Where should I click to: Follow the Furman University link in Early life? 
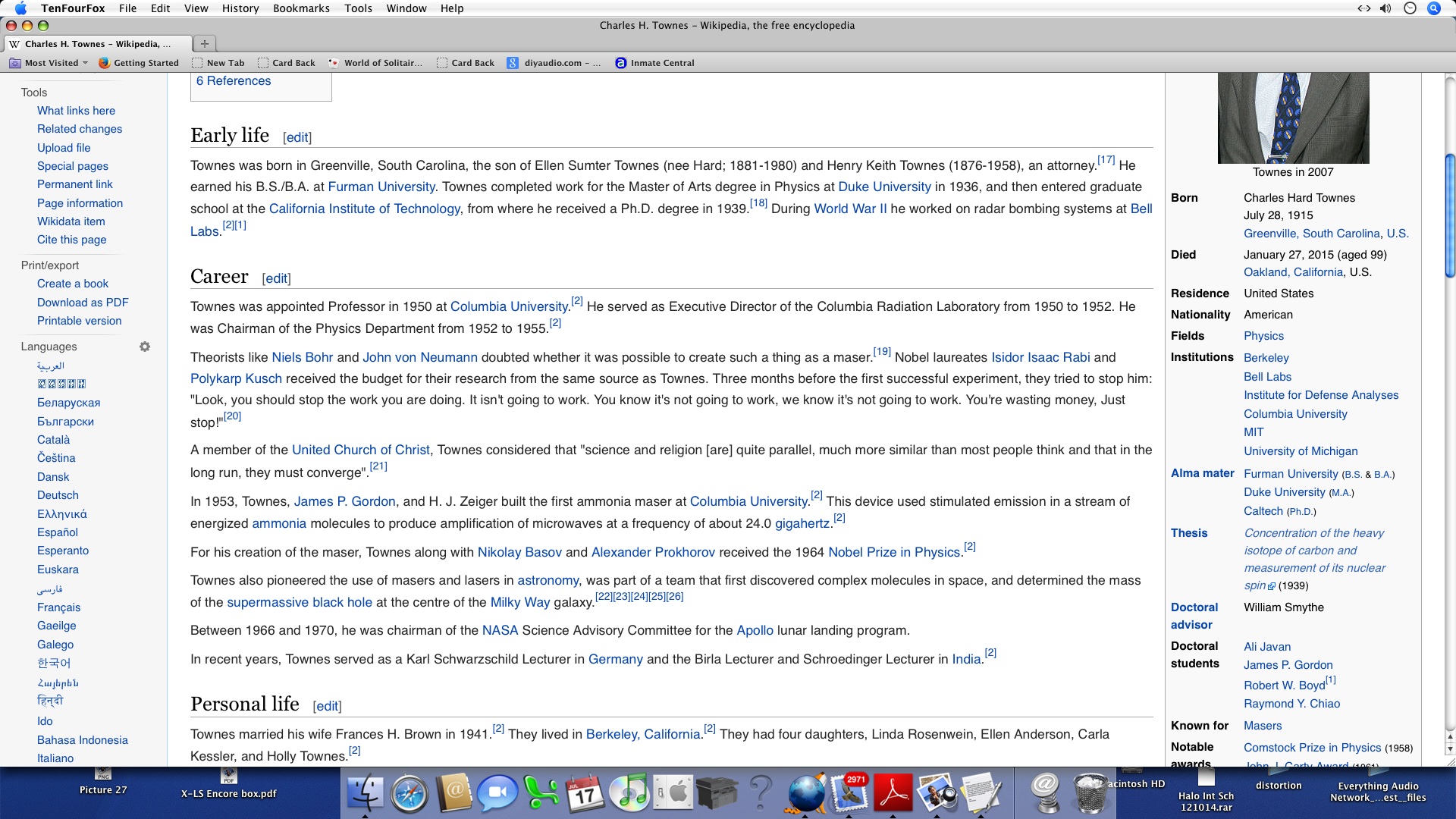(381, 187)
